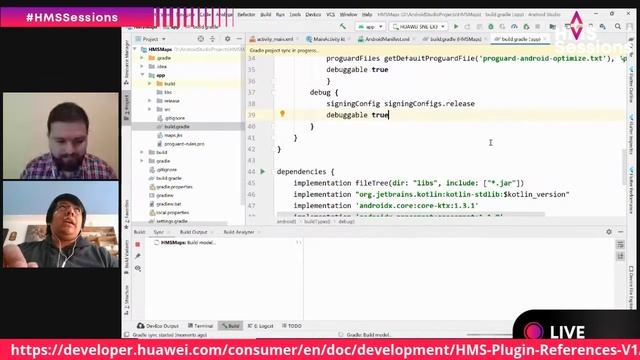Open Build panel settings gear
The height and width of the screenshot is (360, 640).
coord(609,232)
